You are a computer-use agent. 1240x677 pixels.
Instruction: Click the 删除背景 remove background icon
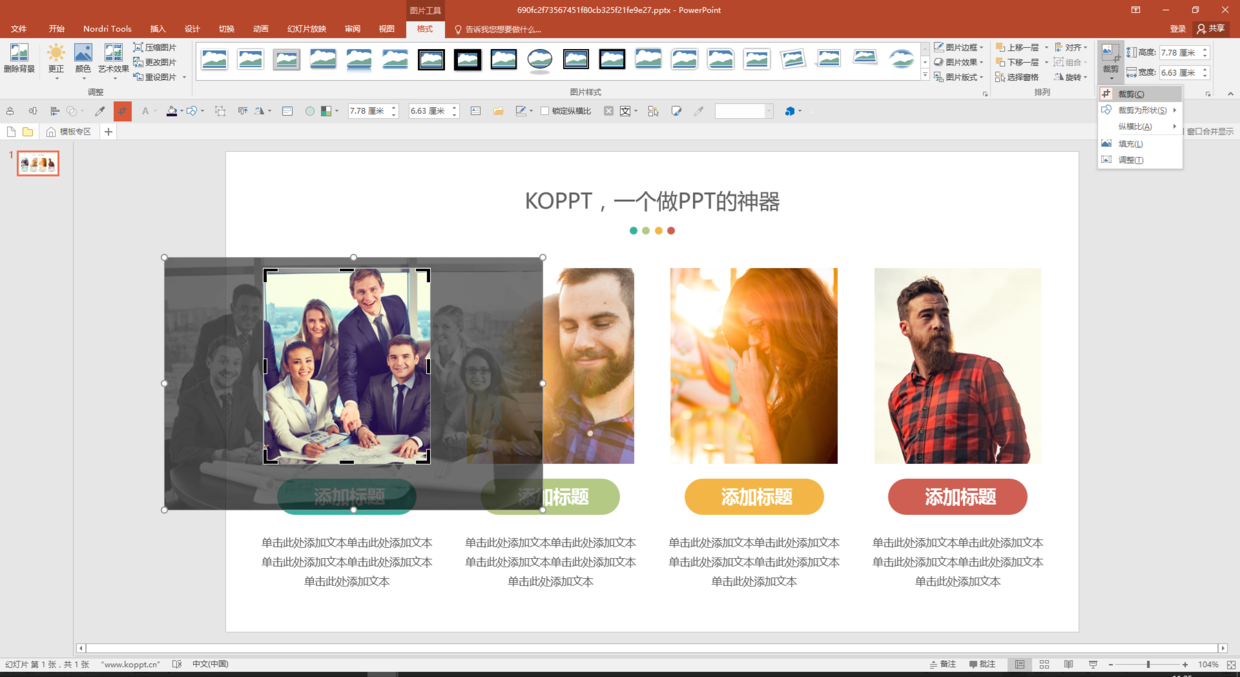pyautogui.click(x=19, y=59)
